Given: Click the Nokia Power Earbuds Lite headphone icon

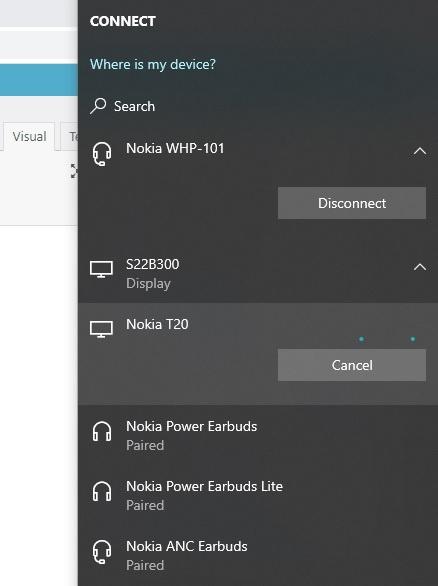Looking at the screenshot, I should (102, 491).
